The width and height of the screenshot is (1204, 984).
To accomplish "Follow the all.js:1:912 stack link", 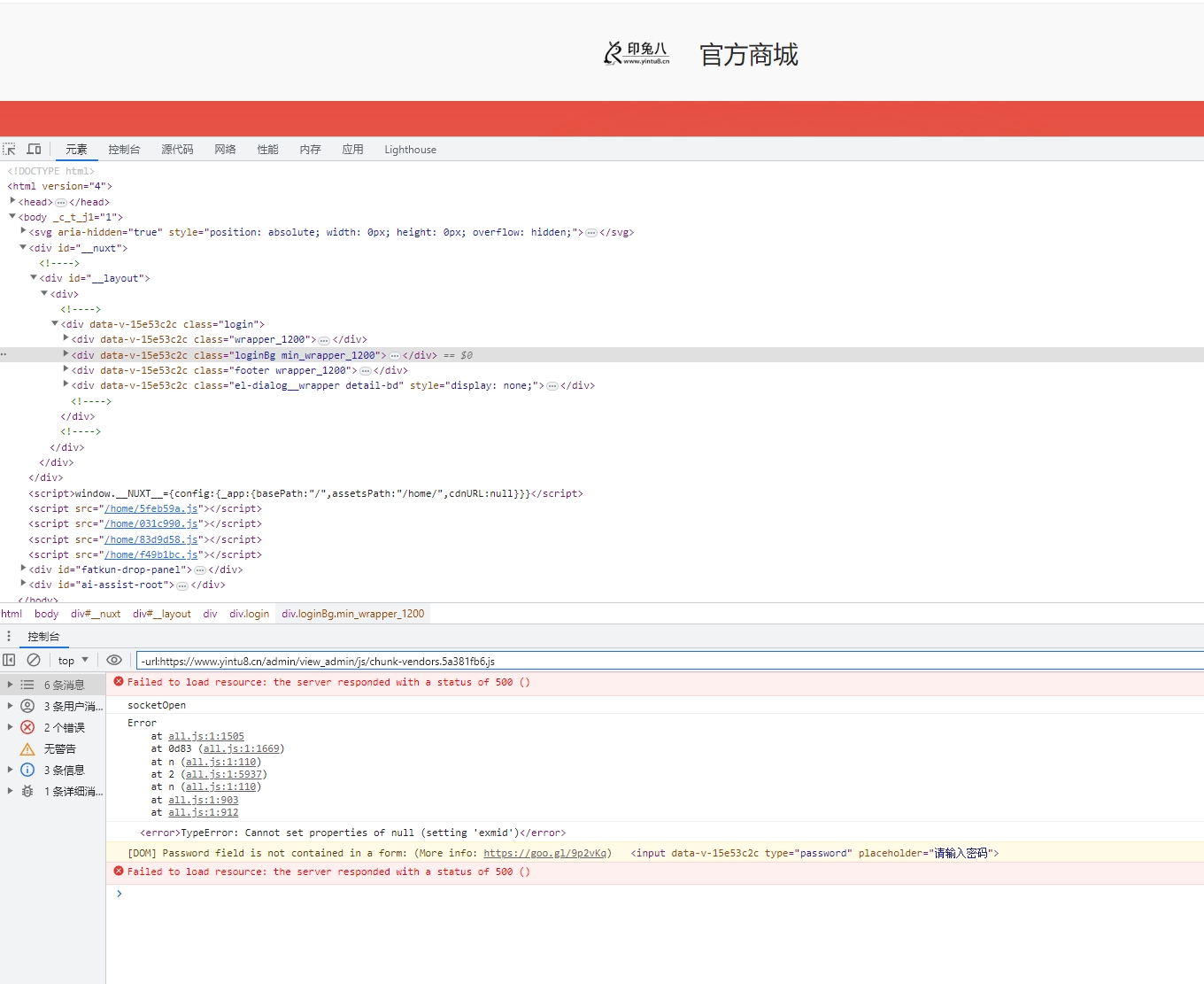I will point(204,812).
